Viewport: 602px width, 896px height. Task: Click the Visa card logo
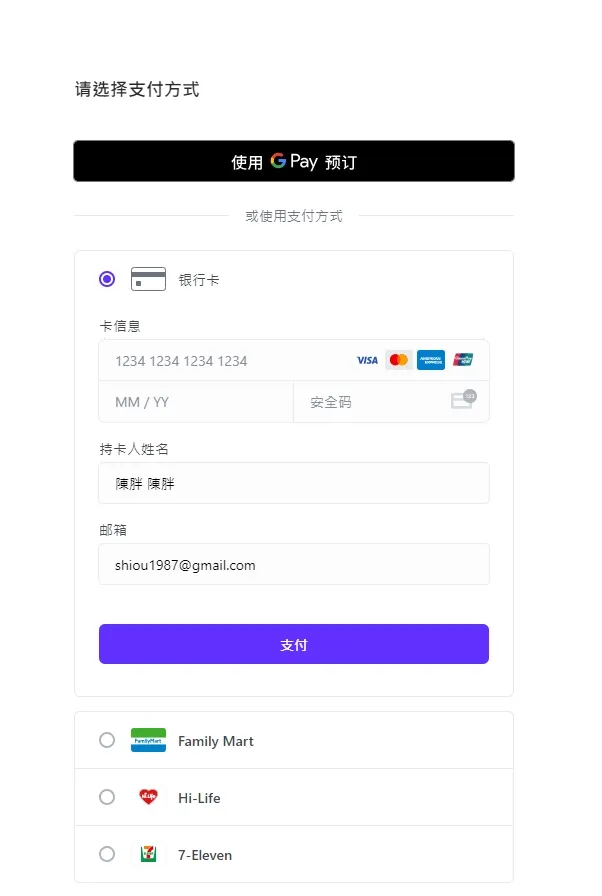pos(367,360)
